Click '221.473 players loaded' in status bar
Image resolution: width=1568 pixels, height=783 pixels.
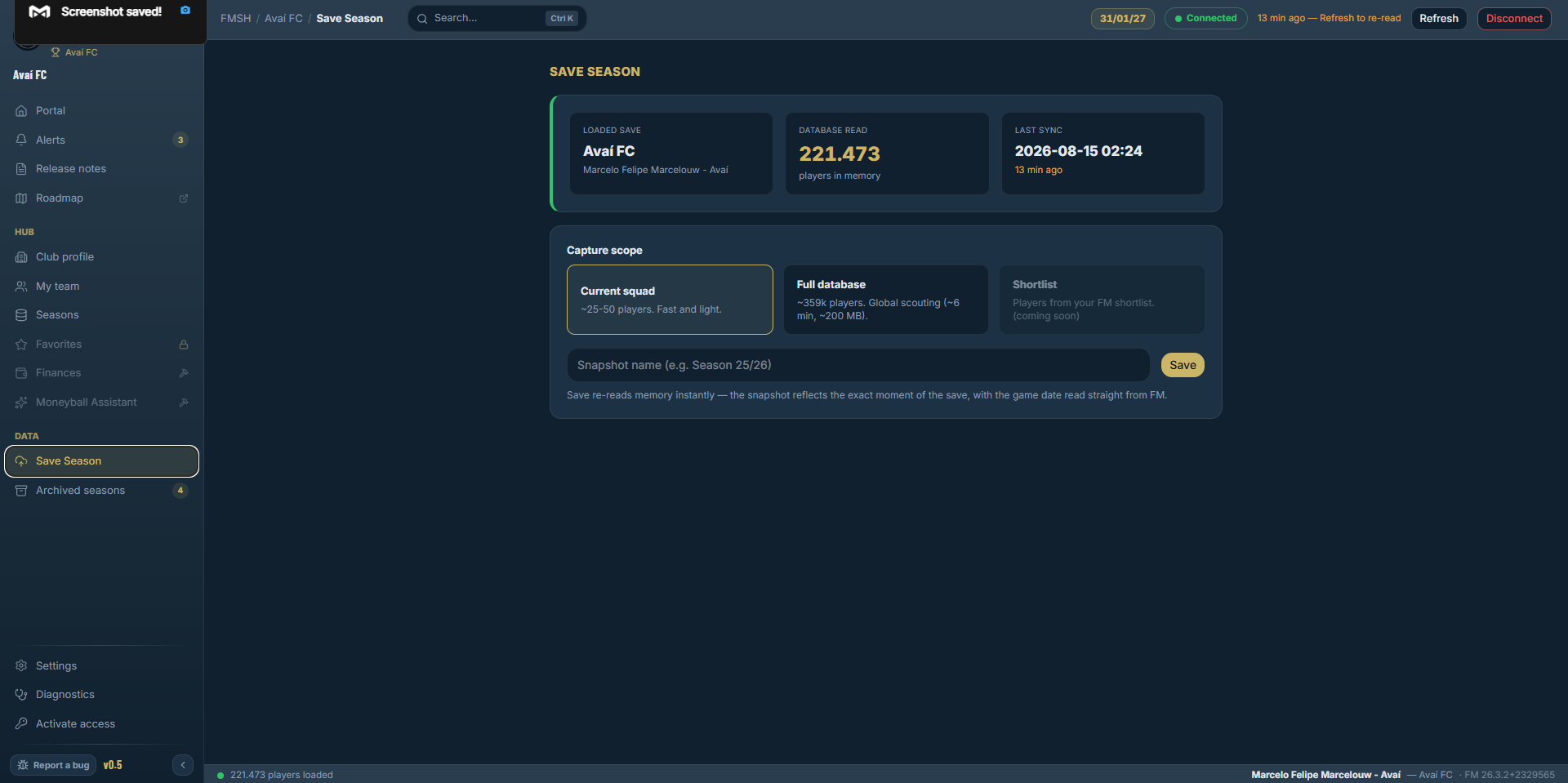click(282, 775)
